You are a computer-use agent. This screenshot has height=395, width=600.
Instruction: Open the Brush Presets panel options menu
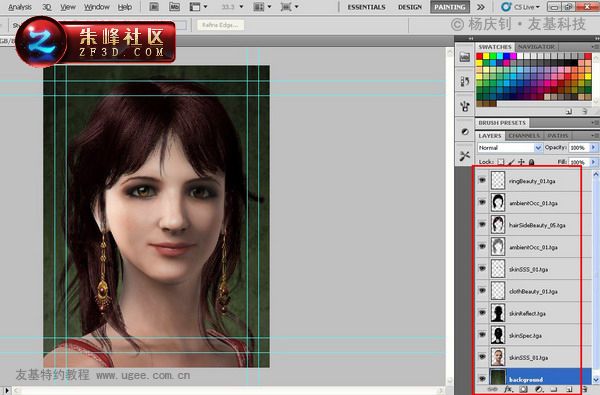(595, 123)
